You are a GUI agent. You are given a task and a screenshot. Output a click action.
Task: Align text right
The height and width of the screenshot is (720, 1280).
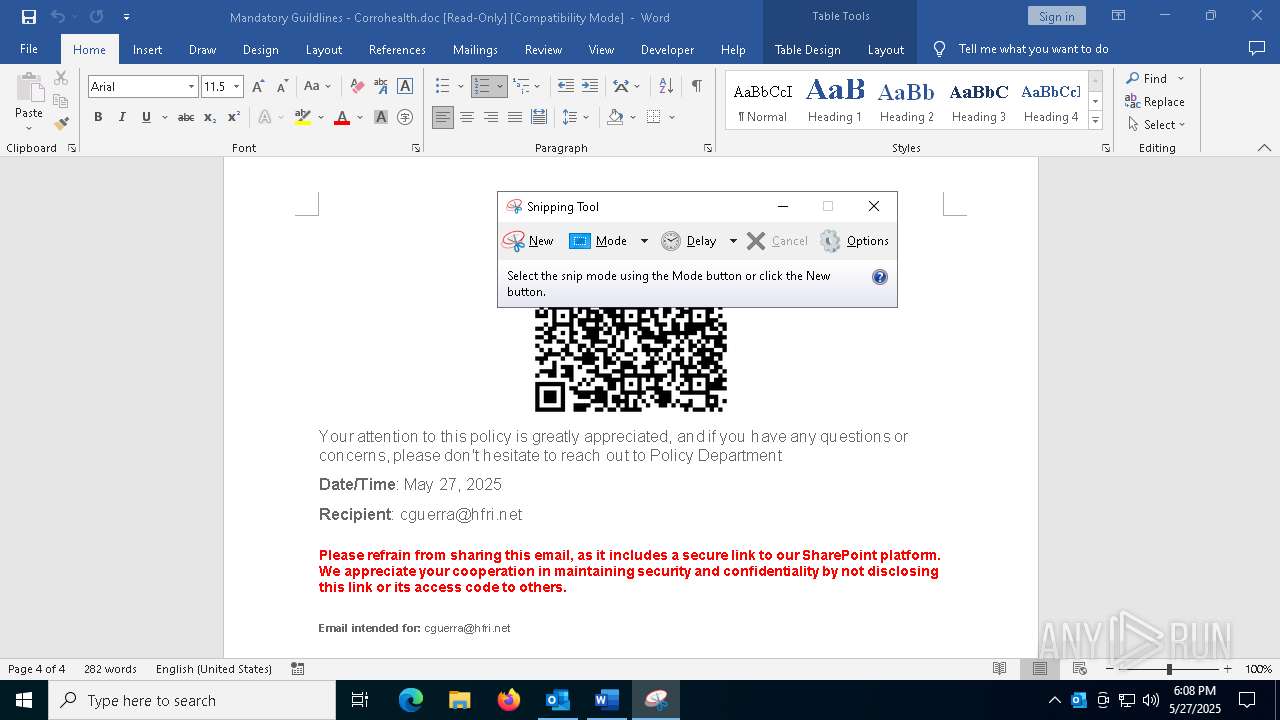coord(491,117)
